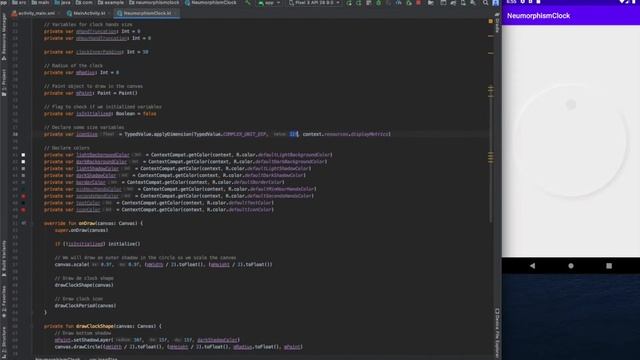The width and height of the screenshot is (640, 360).
Task: Collapse the onDraw function fold marker
Action: click(32, 223)
